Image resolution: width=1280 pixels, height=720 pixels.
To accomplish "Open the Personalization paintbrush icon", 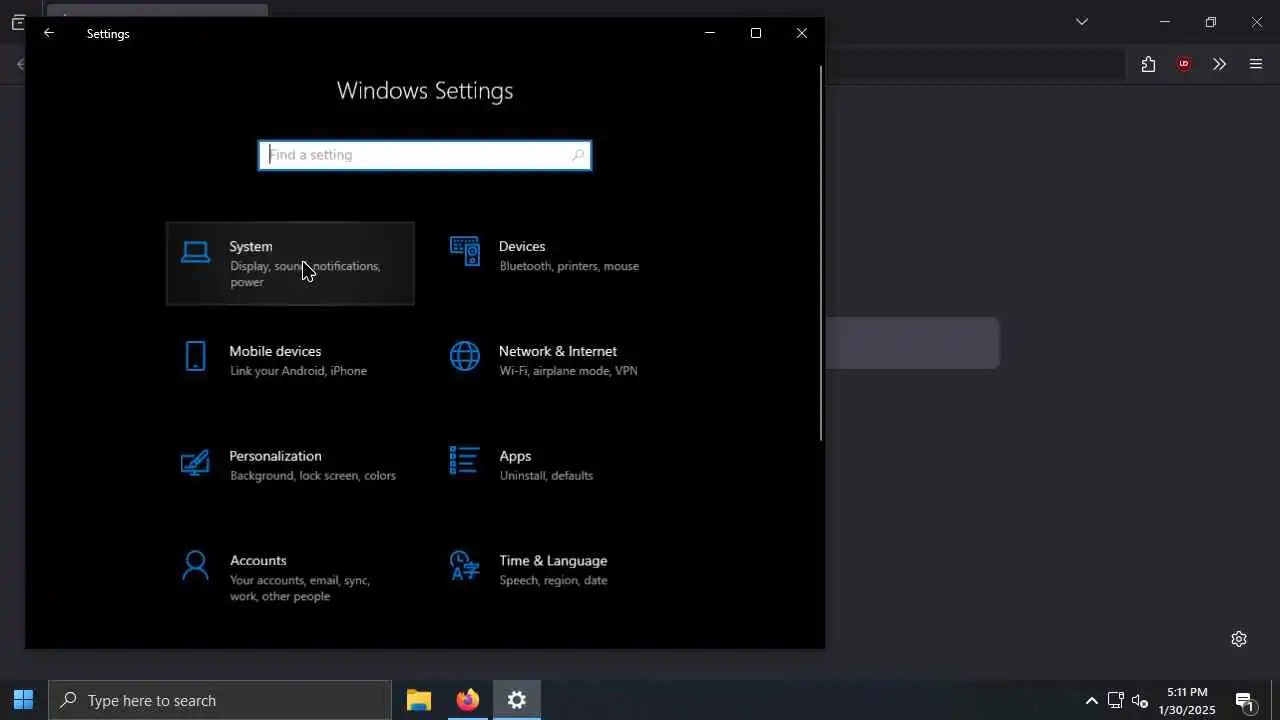I will (x=195, y=461).
